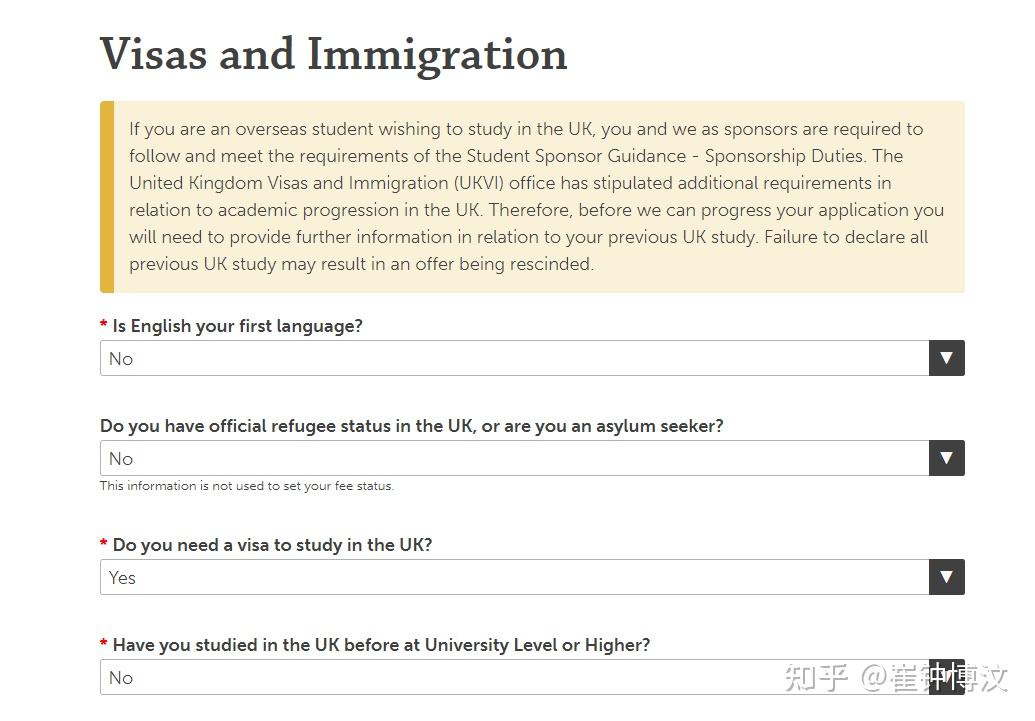Click the 'Visas and Immigration' page heading

[x=333, y=54]
